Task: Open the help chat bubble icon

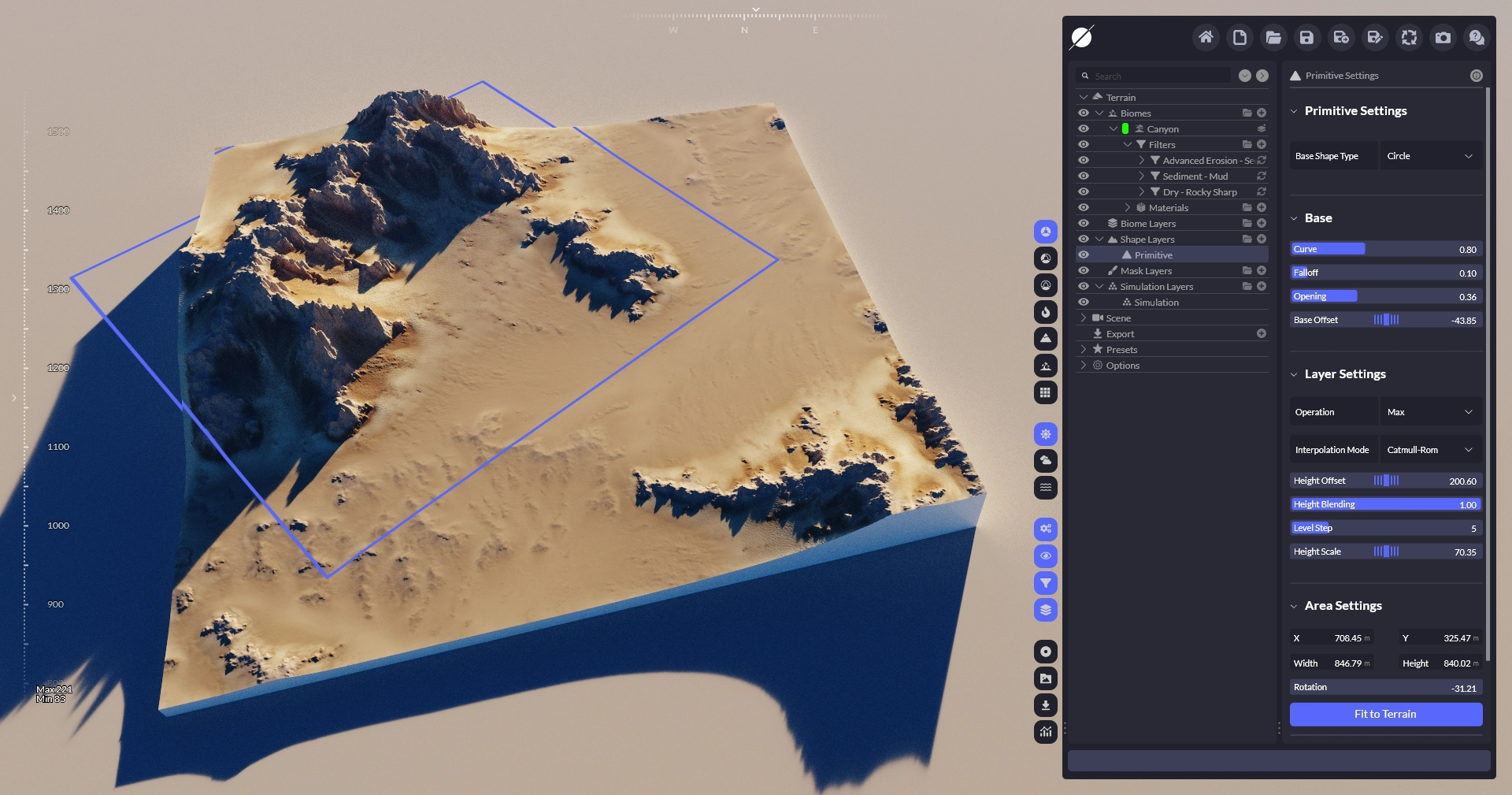Action: coord(1477,37)
